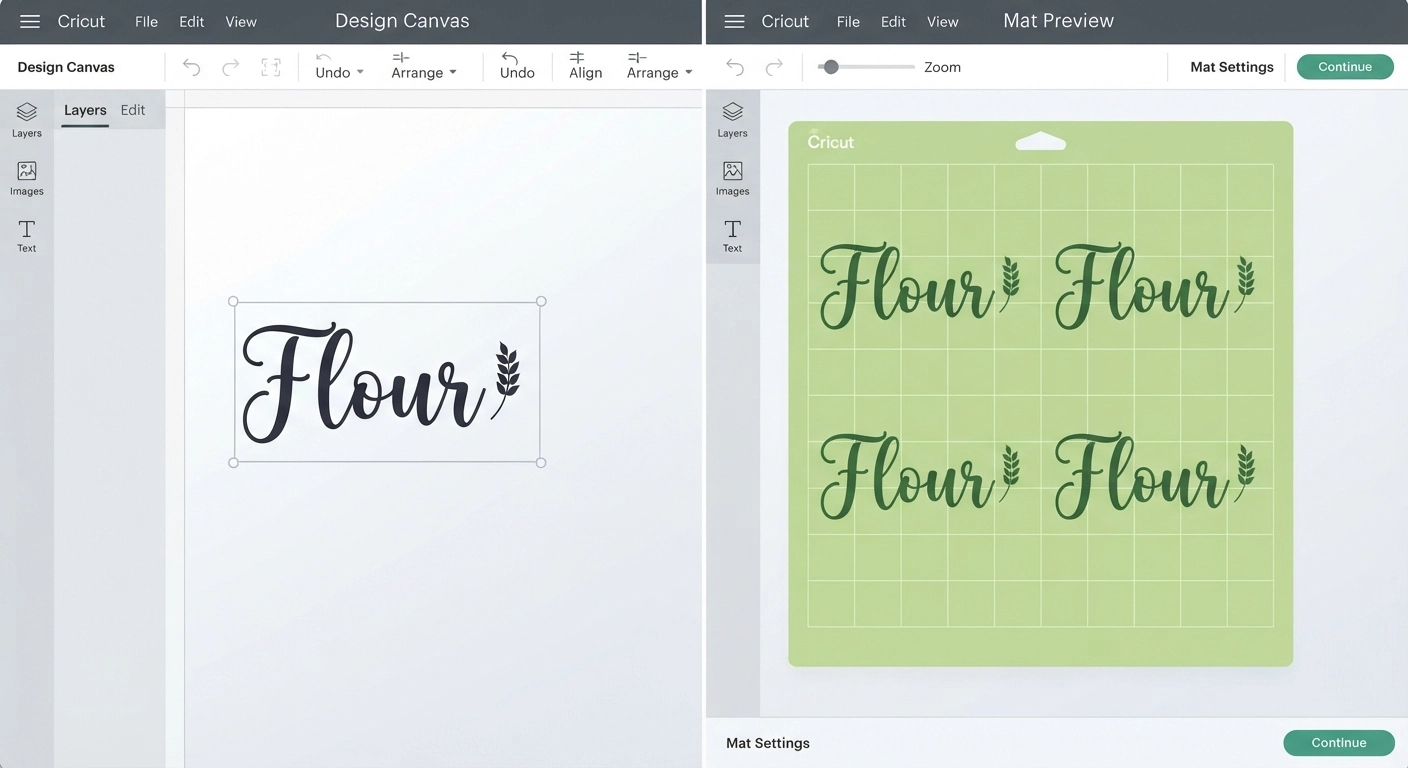Open Edit menu in Mat Preview window

[x=893, y=21]
